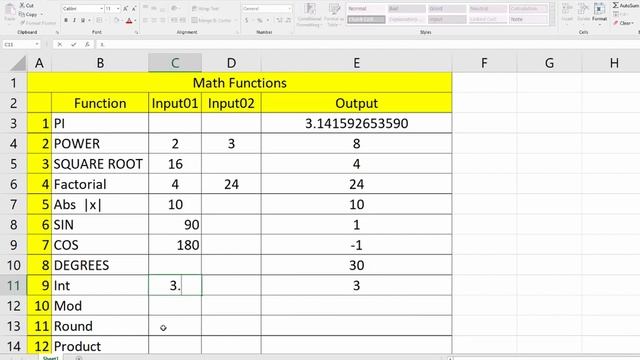The height and width of the screenshot is (360, 640).
Task: Click the output cell '3.141592653590'
Action: (356, 123)
